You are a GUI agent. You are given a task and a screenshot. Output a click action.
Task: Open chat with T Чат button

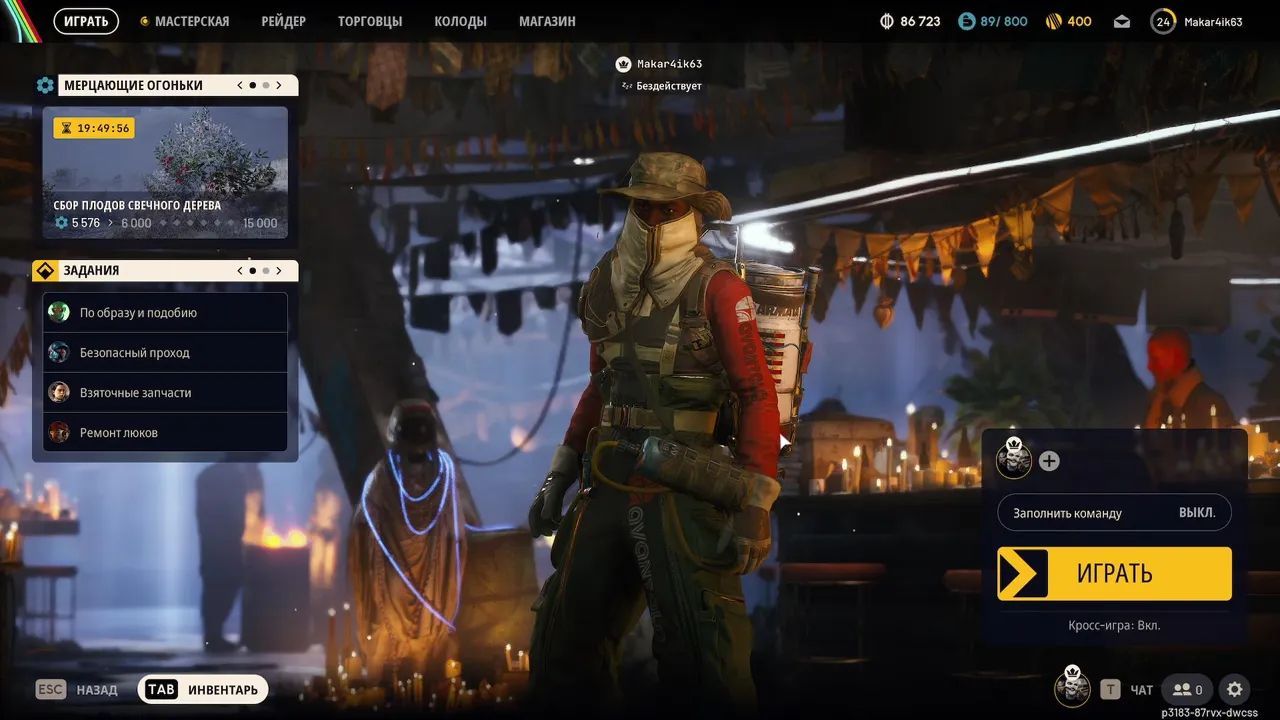point(1127,689)
